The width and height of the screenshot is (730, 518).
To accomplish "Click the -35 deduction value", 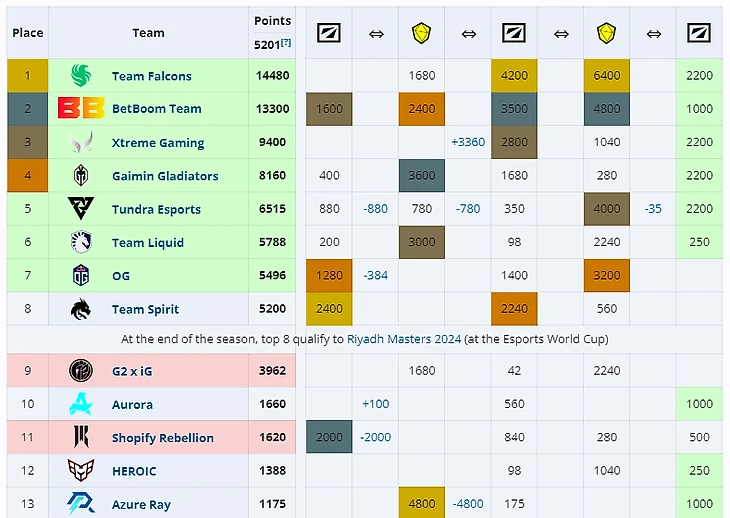I will tap(653, 209).
